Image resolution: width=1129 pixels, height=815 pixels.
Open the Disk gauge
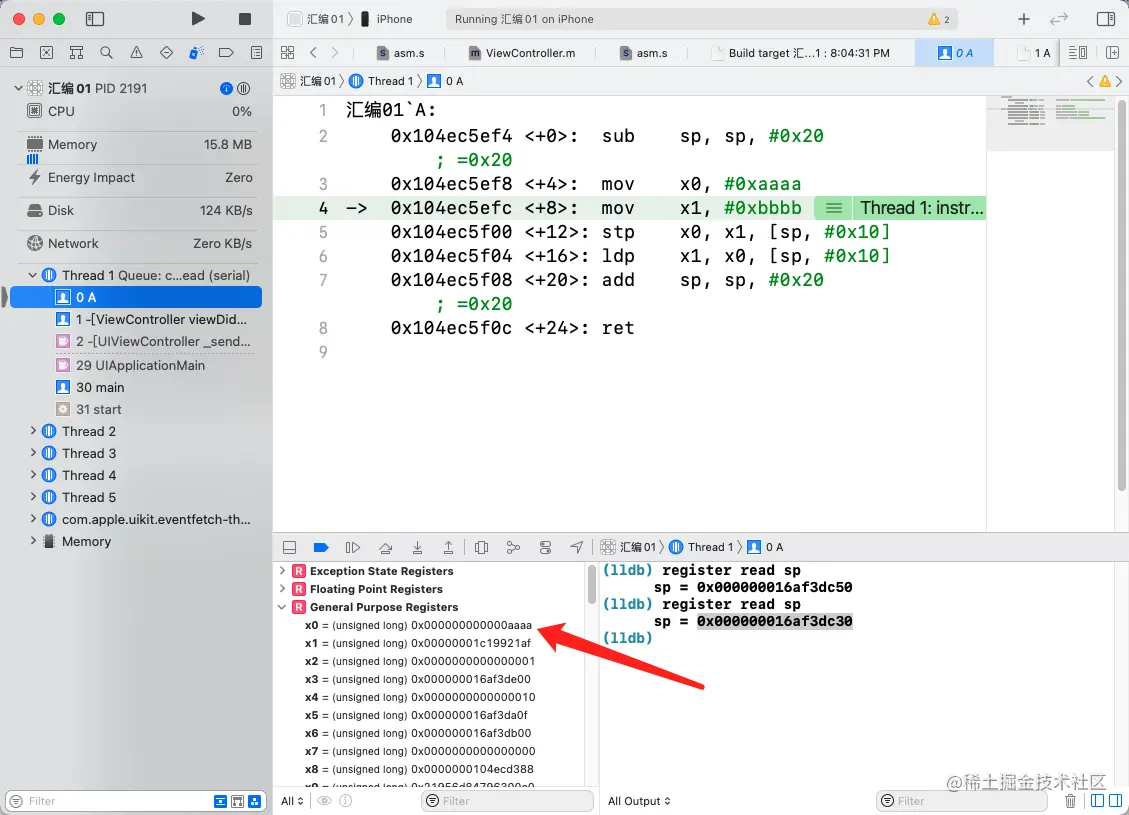139,211
